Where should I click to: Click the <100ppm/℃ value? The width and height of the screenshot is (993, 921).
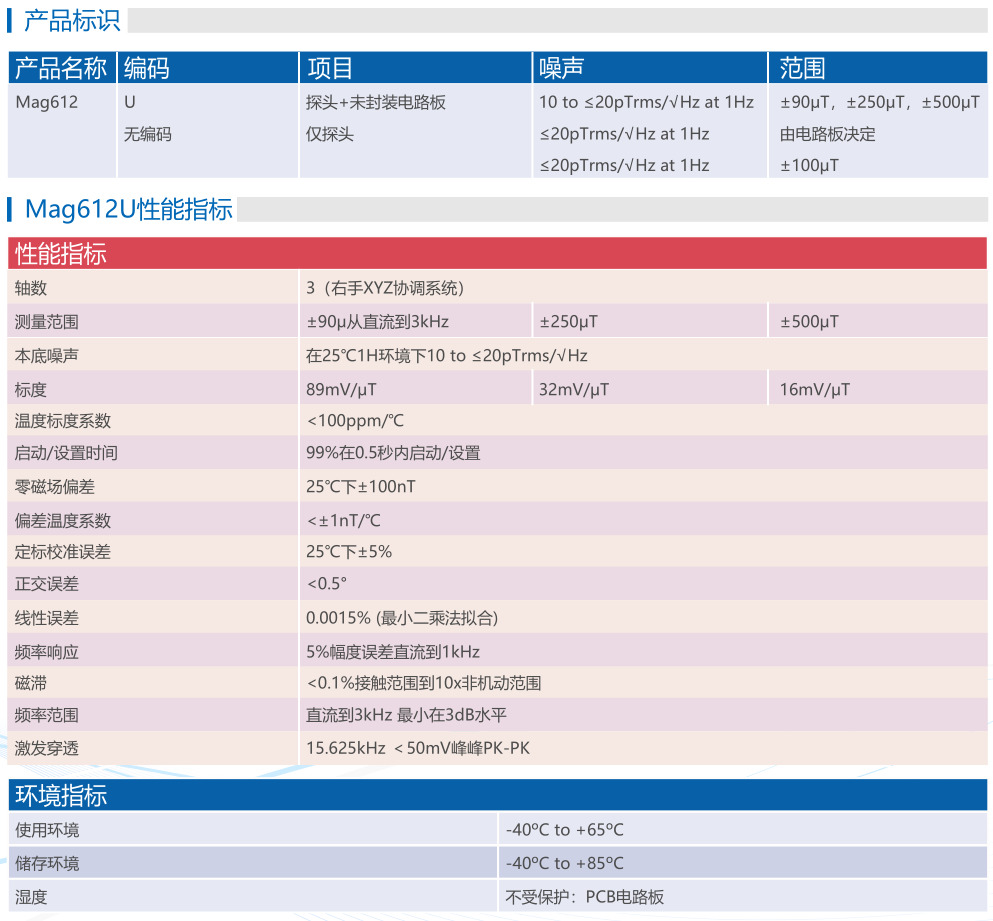point(355,421)
